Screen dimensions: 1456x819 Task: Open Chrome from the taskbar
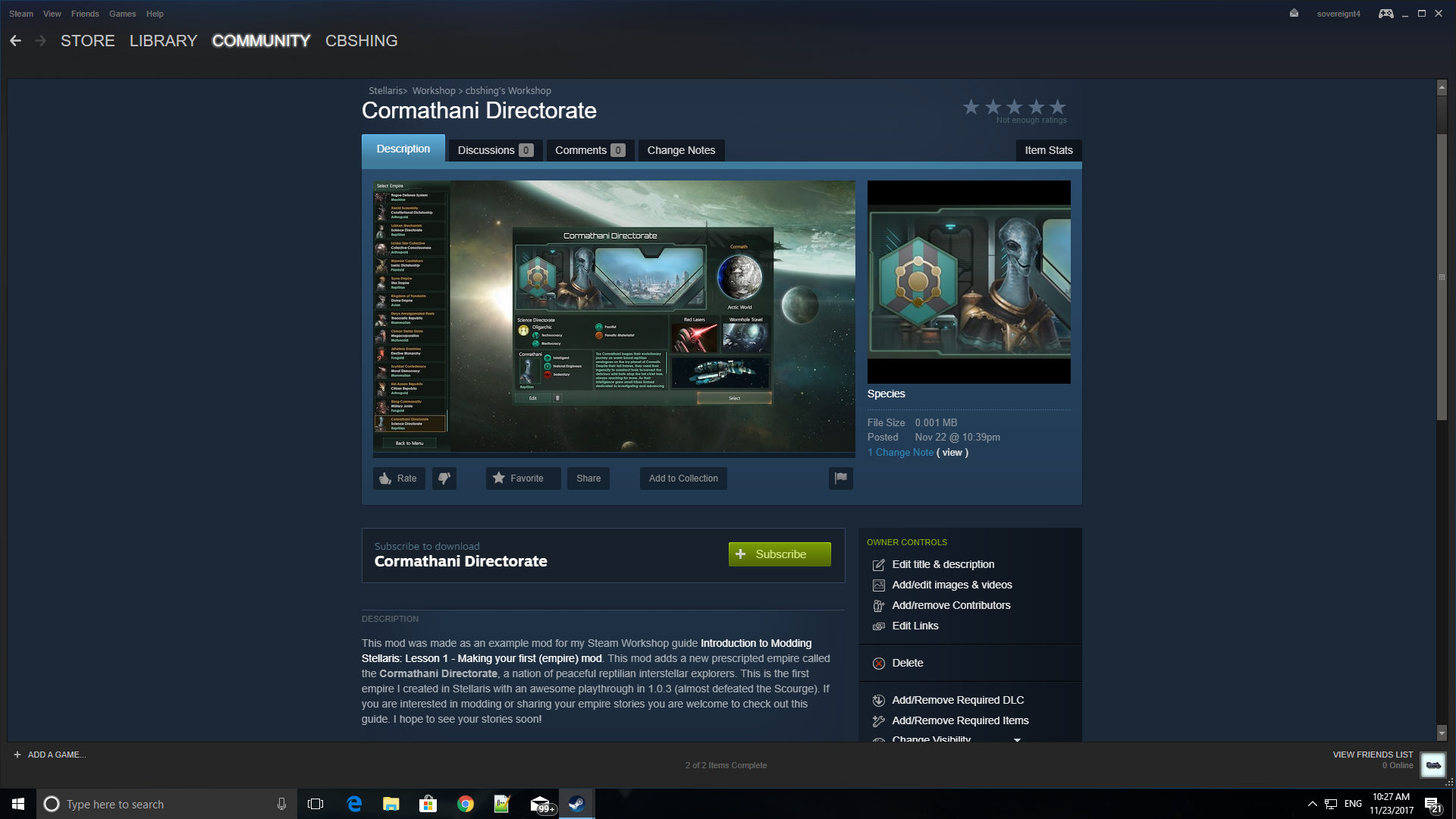pos(466,804)
